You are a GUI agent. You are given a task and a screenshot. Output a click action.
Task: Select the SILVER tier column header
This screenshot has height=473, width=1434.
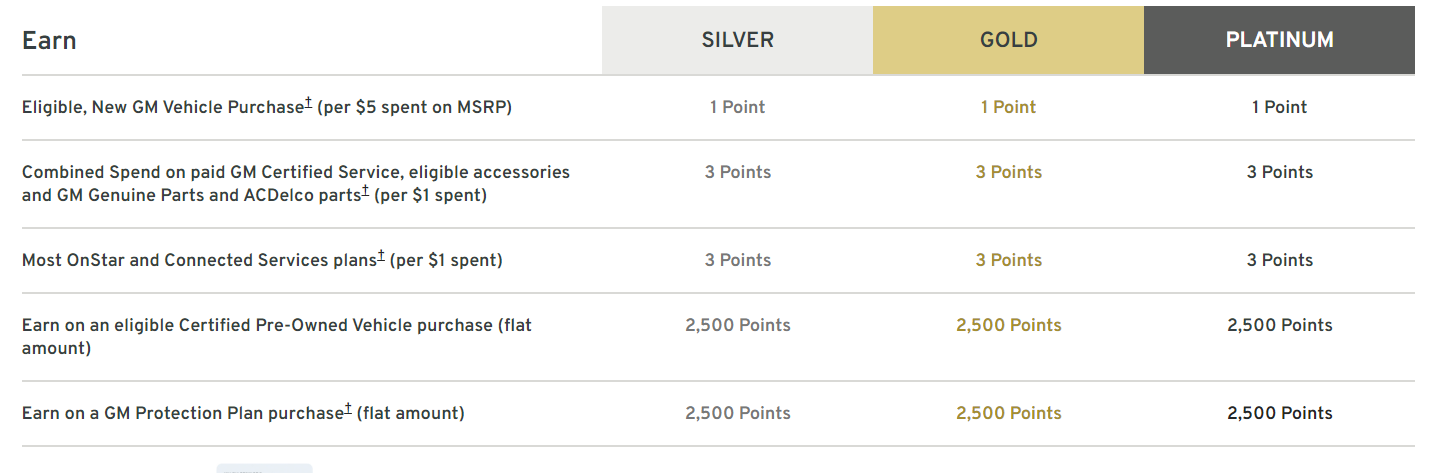pos(737,40)
